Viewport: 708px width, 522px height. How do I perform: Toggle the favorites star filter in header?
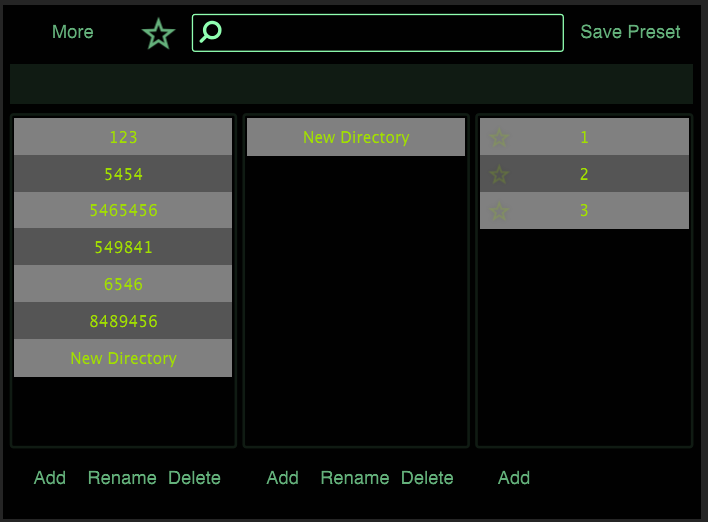click(x=158, y=34)
